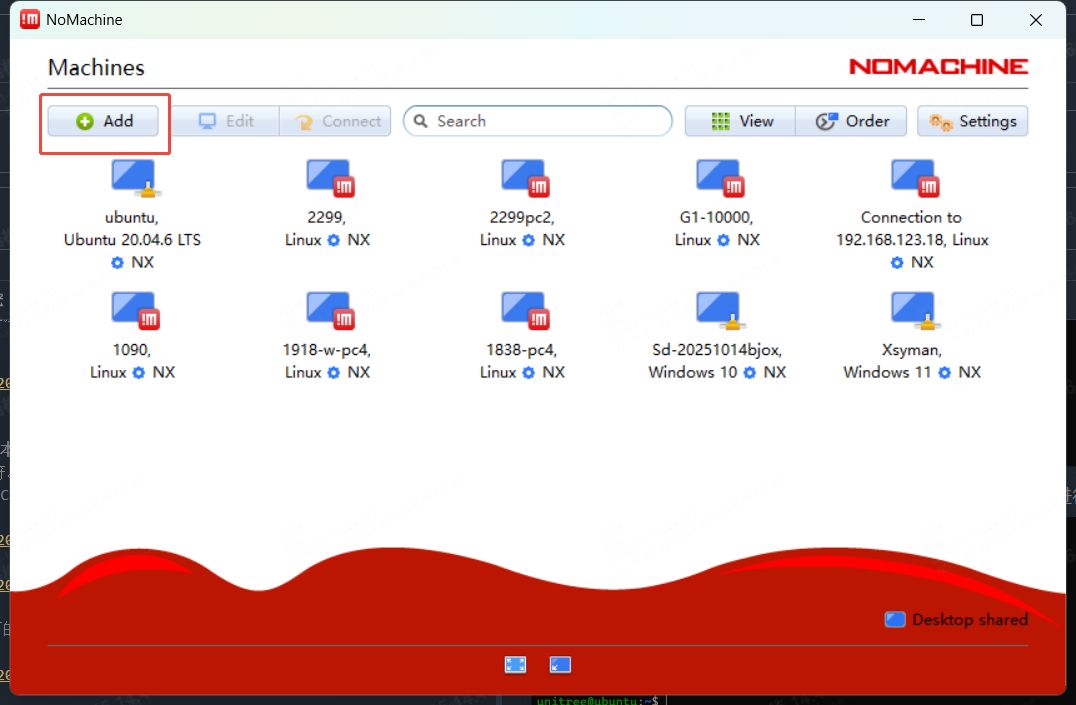Click the magnifier icon in Search

point(421,122)
